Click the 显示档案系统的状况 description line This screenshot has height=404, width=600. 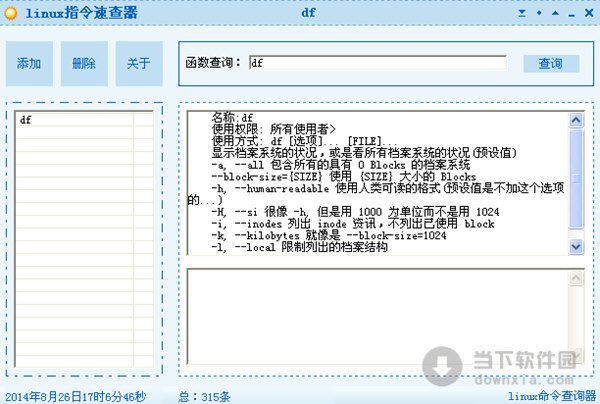[x=364, y=153]
